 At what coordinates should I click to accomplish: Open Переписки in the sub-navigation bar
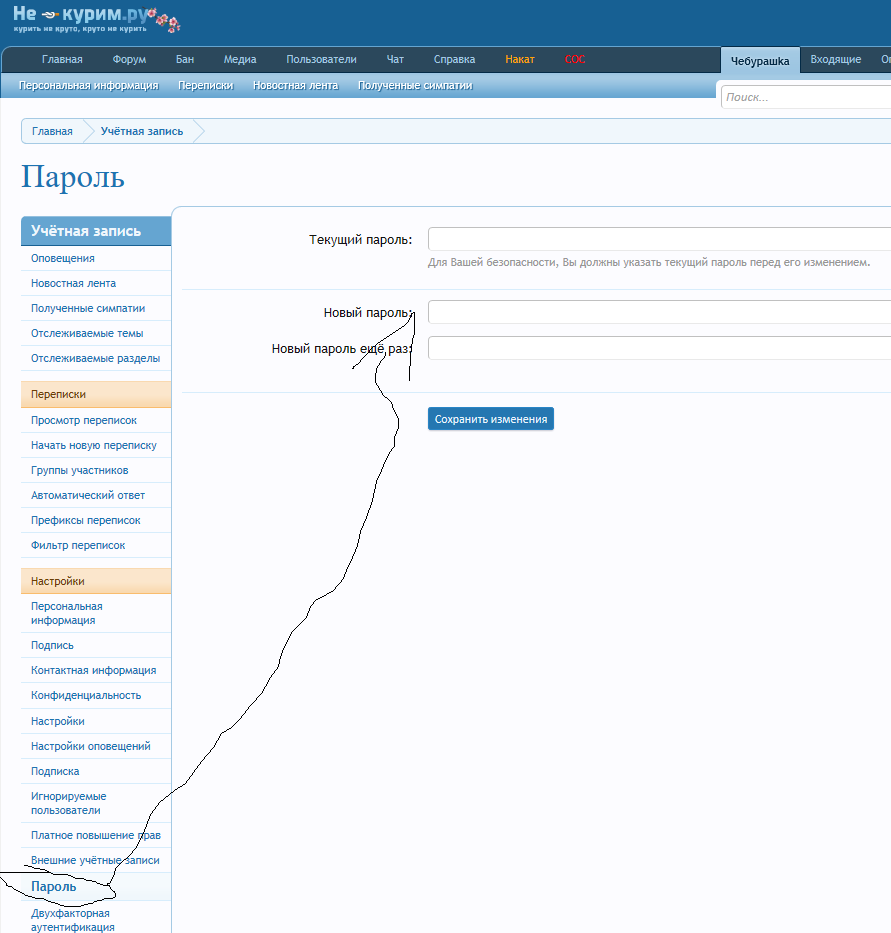(x=205, y=86)
